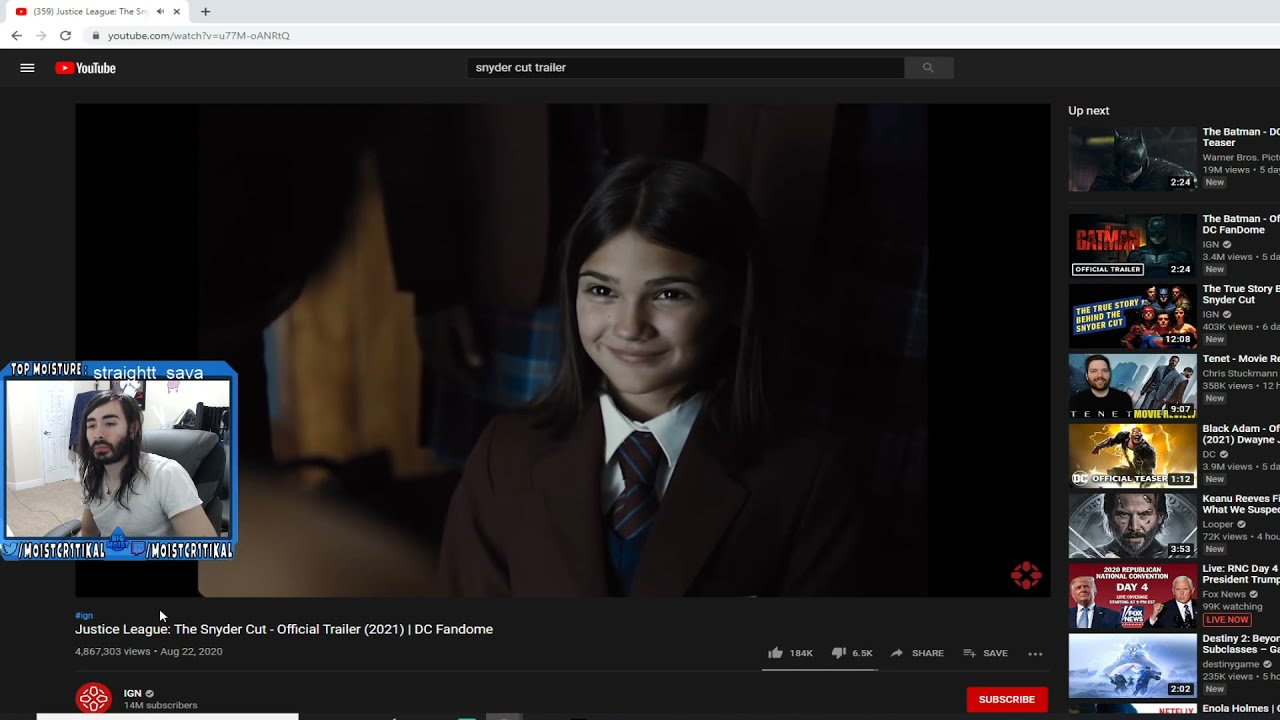Click the video title 'Justice League: The Snyder Cut'
Screen dimensions: 1280x720
coord(284,629)
